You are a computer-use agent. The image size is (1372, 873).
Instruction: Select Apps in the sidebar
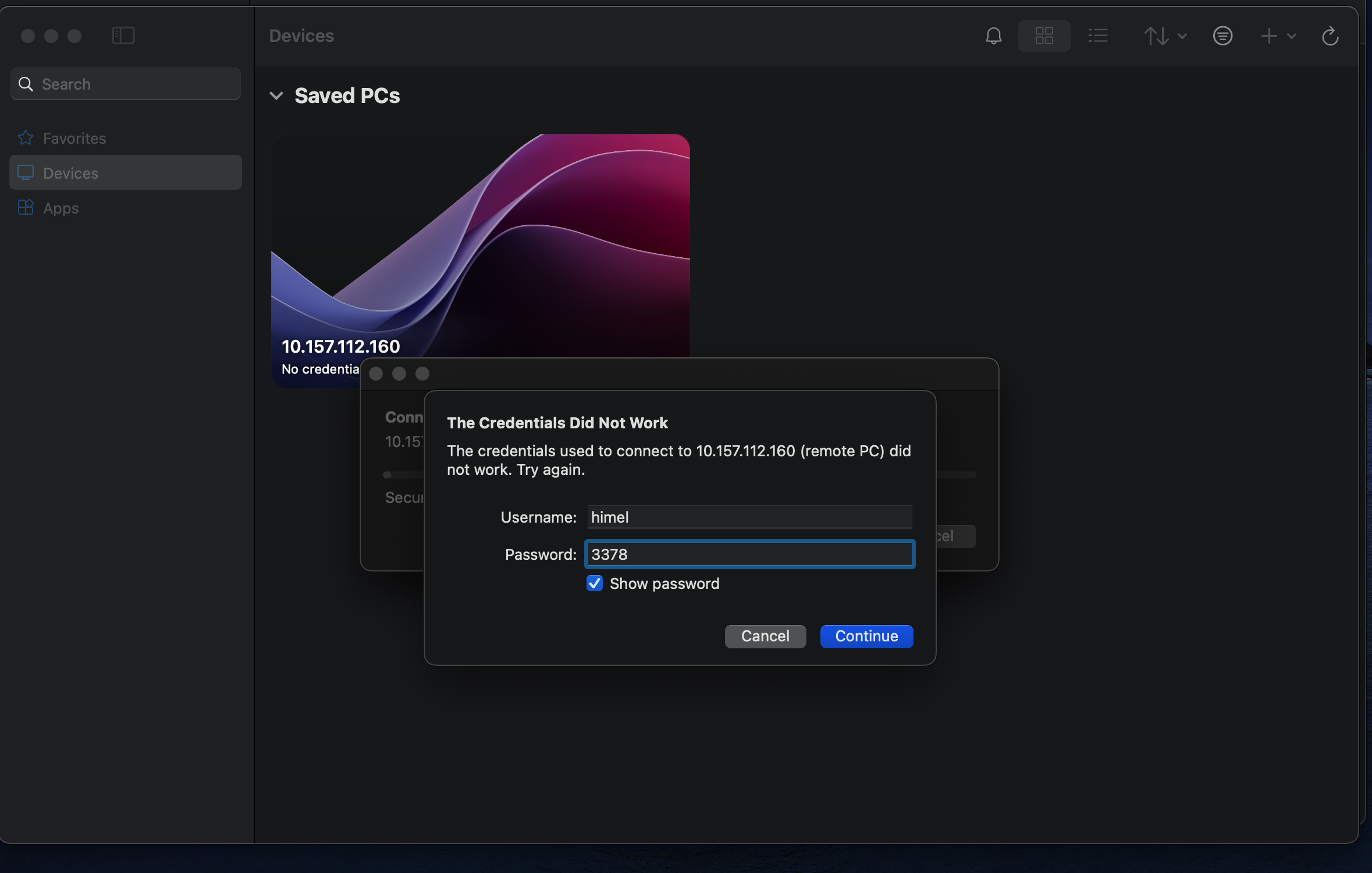click(61, 208)
